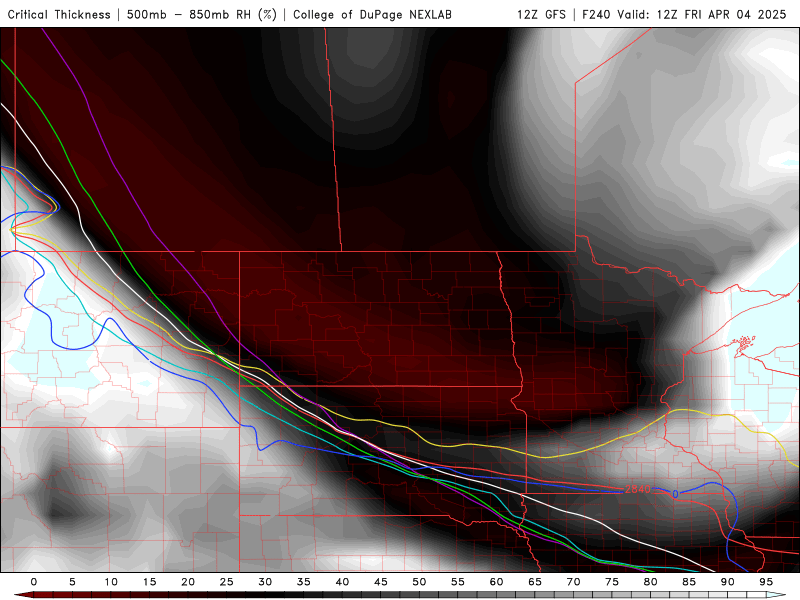Click the '10' value on the color scale
Image resolution: width=800 pixels, height=600 pixels.
click(x=111, y=582)
